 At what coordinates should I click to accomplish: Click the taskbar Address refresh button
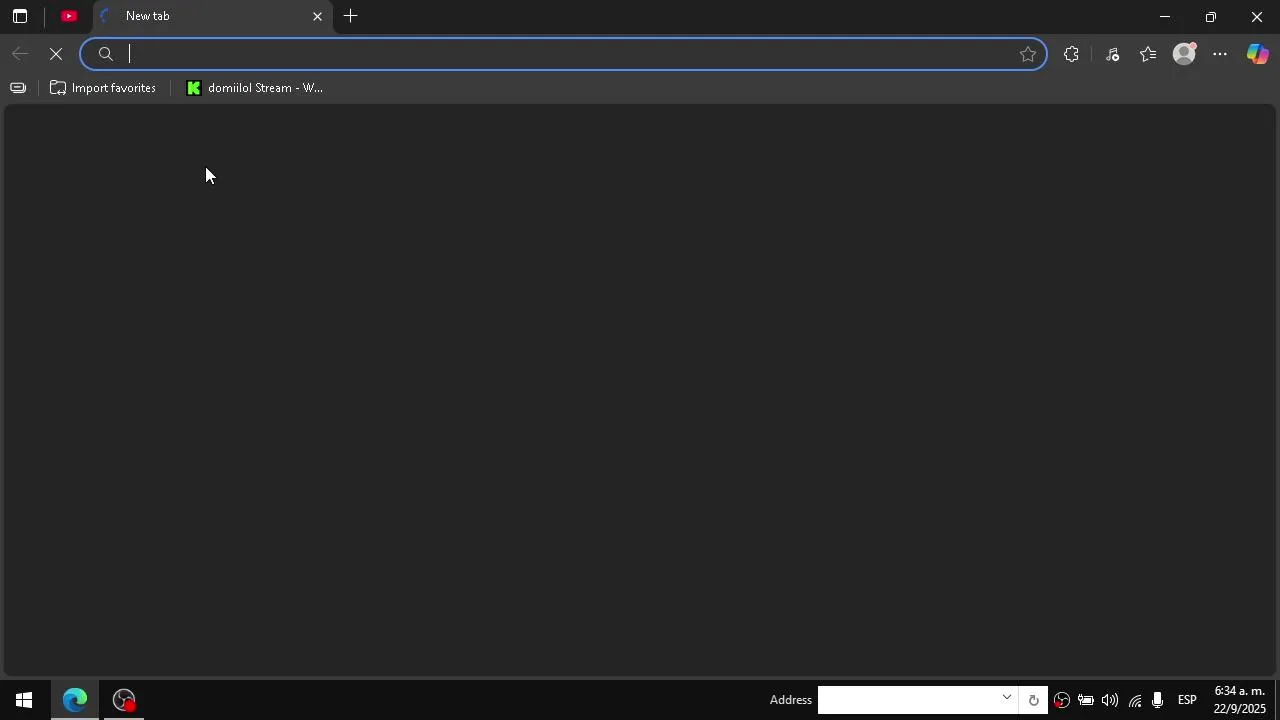[1033, 700]
